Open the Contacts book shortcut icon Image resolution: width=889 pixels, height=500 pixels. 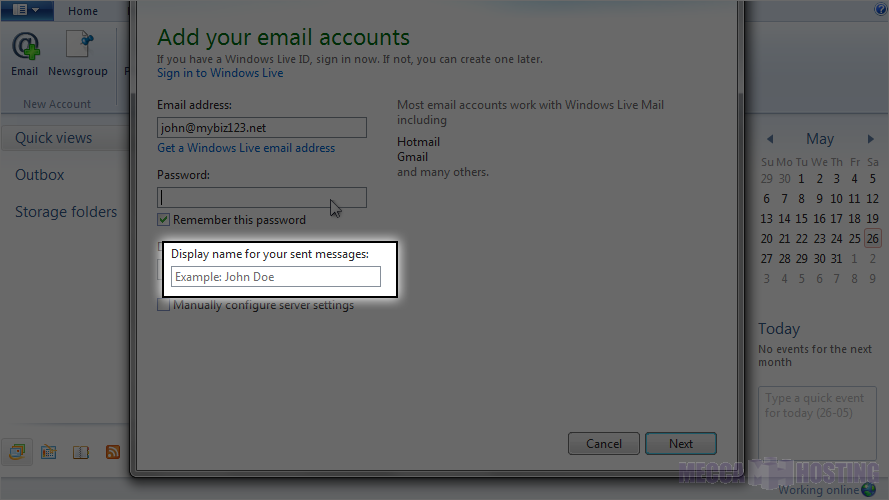[81, 452]
